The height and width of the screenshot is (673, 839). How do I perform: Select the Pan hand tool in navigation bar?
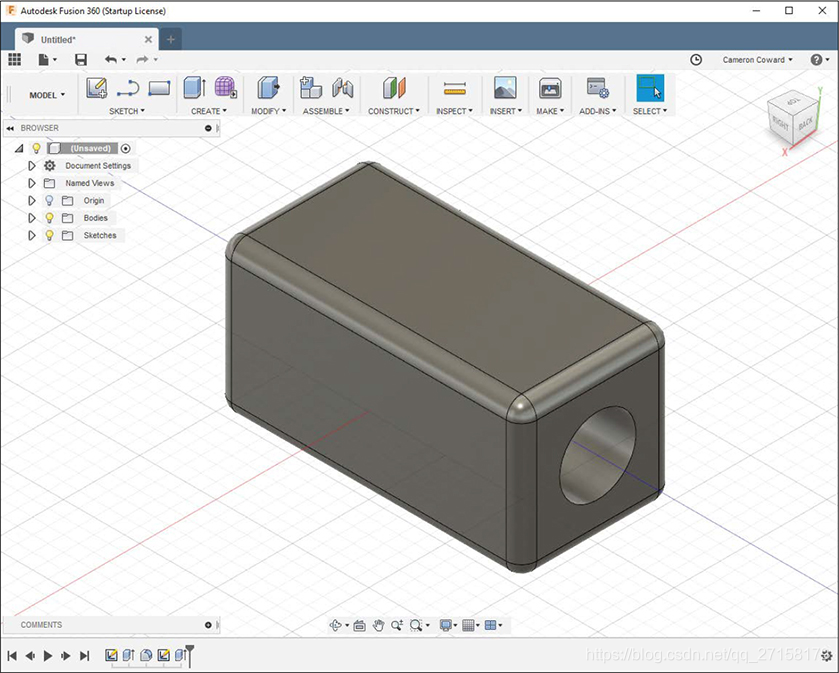[378, 625]
